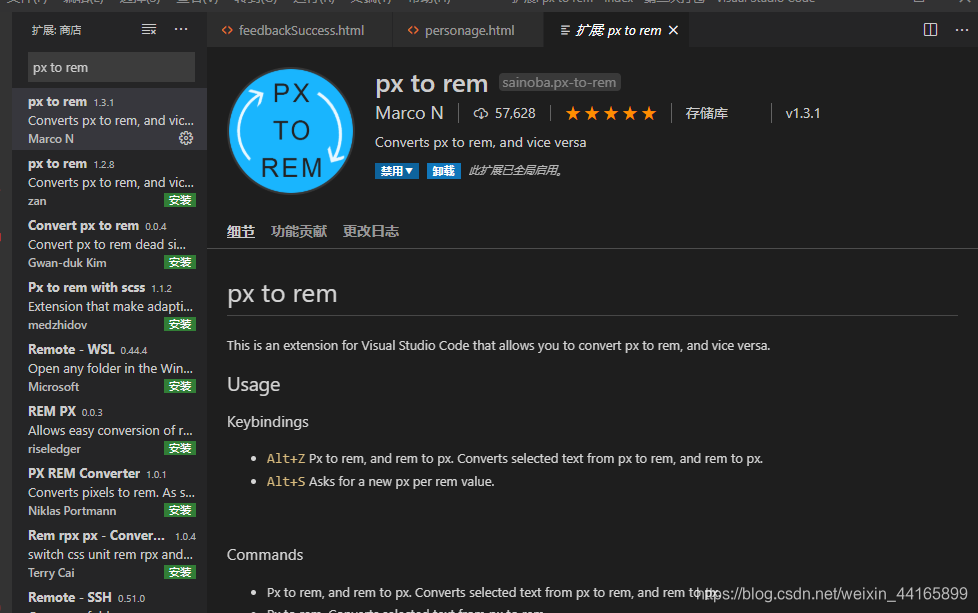Viewport: 978px width, 613px height.
Task: Install Convert px to rem by Gwan-duk Kim
Action: click(x=180, y=263)
